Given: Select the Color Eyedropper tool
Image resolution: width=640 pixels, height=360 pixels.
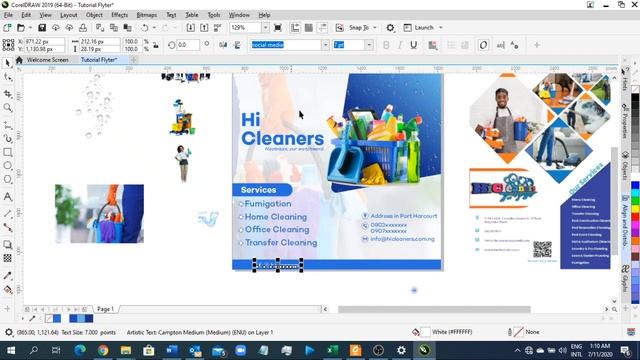Looking at the screenshot, I should coord(7,276).
